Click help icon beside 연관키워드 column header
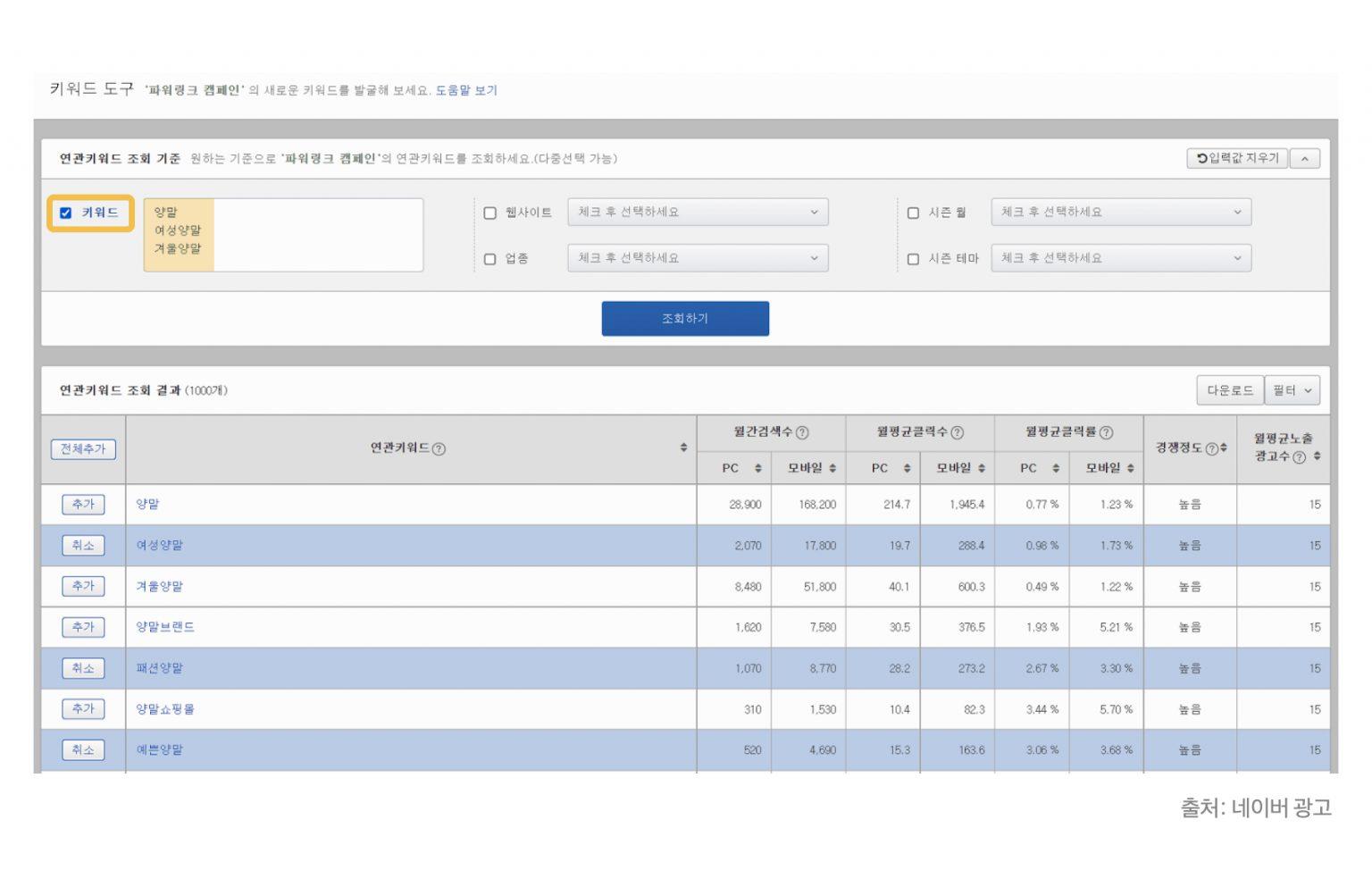Image resolution: width=1372 pixels, height=878 pixels. pos(439,449)
